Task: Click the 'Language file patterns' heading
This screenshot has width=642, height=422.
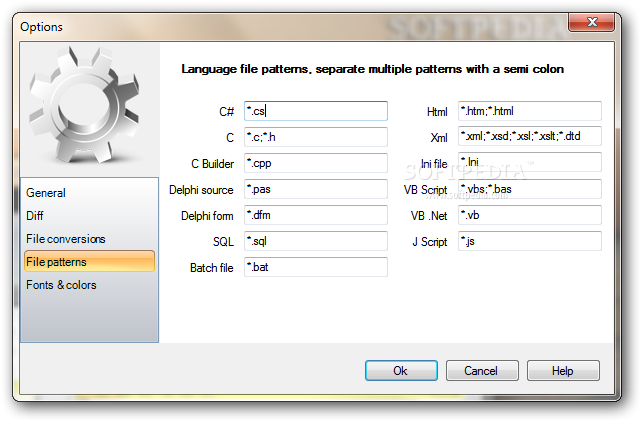Action: point(372,69)
